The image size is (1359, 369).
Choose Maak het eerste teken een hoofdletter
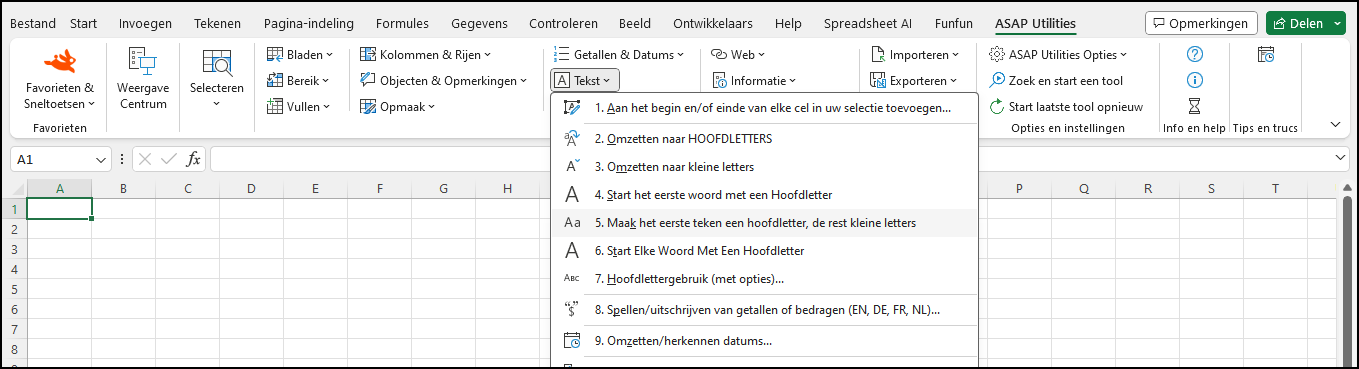pyautogui.click(x=764, y=222)
